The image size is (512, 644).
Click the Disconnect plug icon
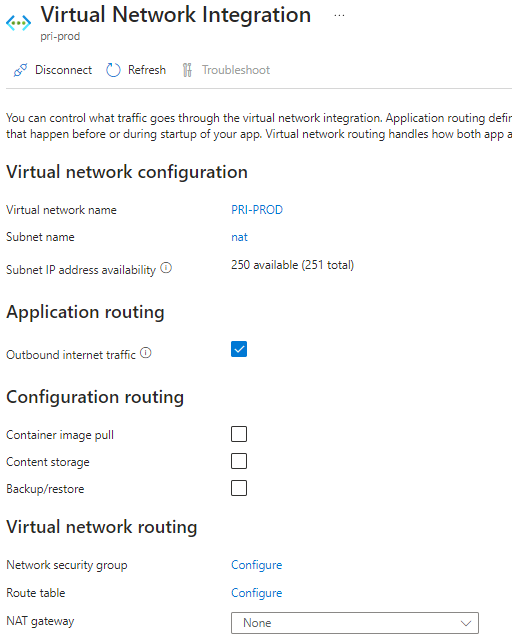coord(20,70)
